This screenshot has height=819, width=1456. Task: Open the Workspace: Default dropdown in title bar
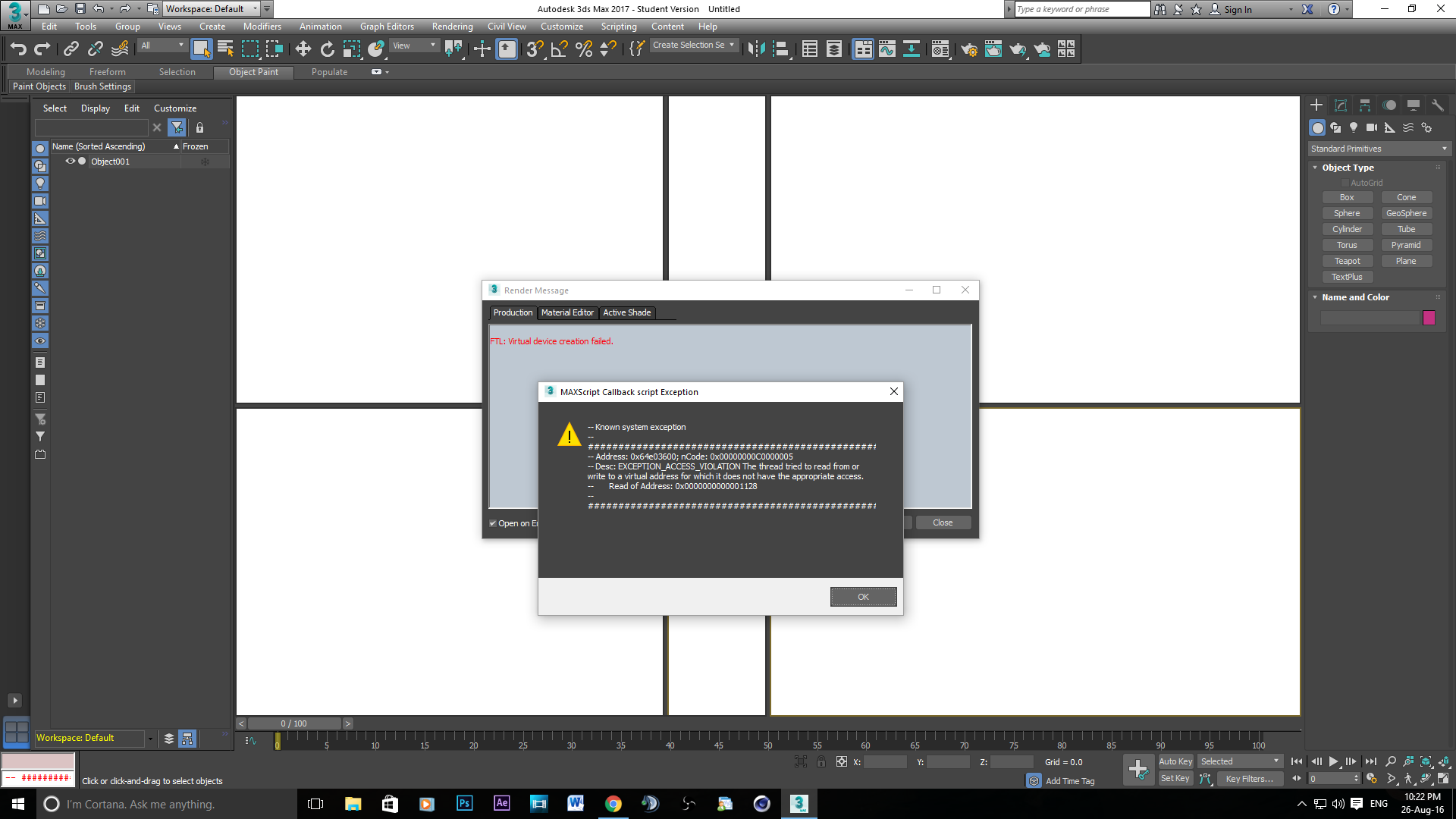click(212, 9)
